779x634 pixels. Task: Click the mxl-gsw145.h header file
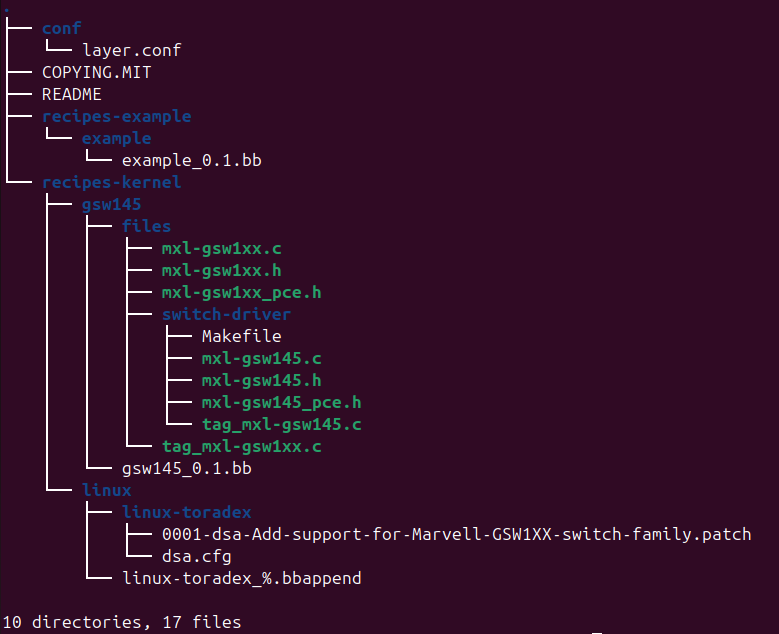261,380
